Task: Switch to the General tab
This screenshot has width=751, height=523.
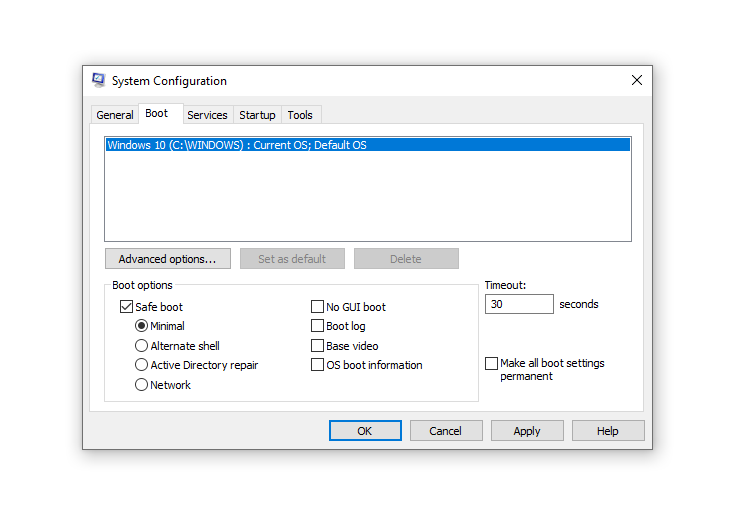Action: click(x=115, y=115)
